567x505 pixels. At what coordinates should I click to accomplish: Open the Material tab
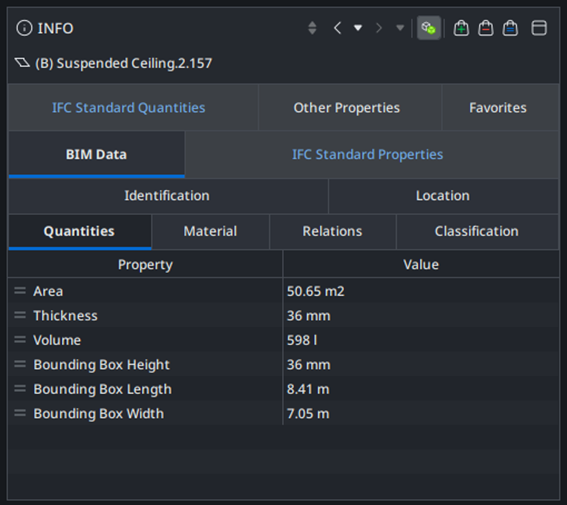[210, 231]
